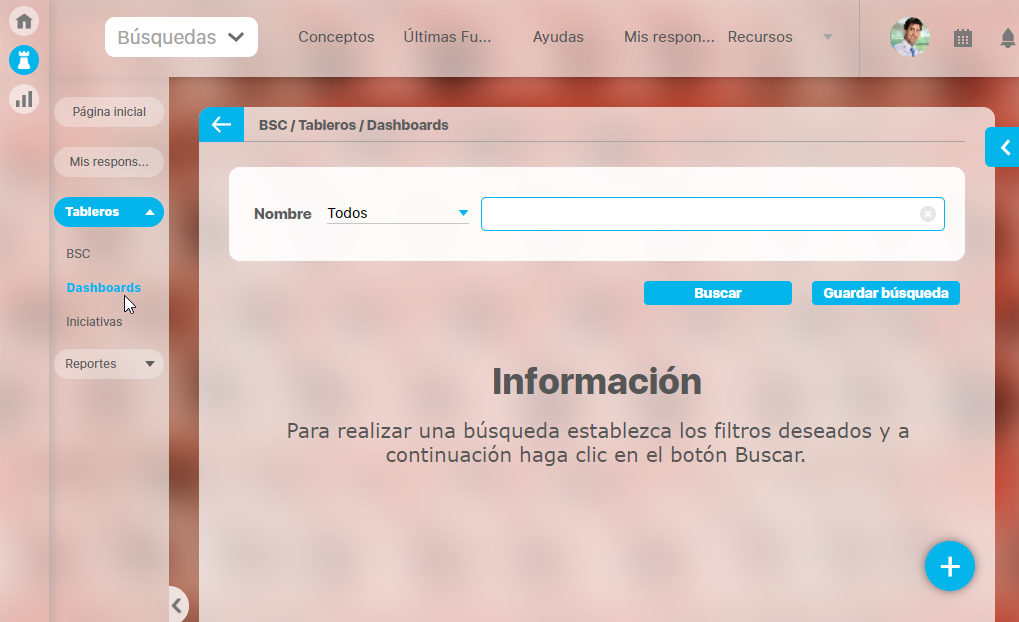Open the Conceptos menu

pos(336,37)
